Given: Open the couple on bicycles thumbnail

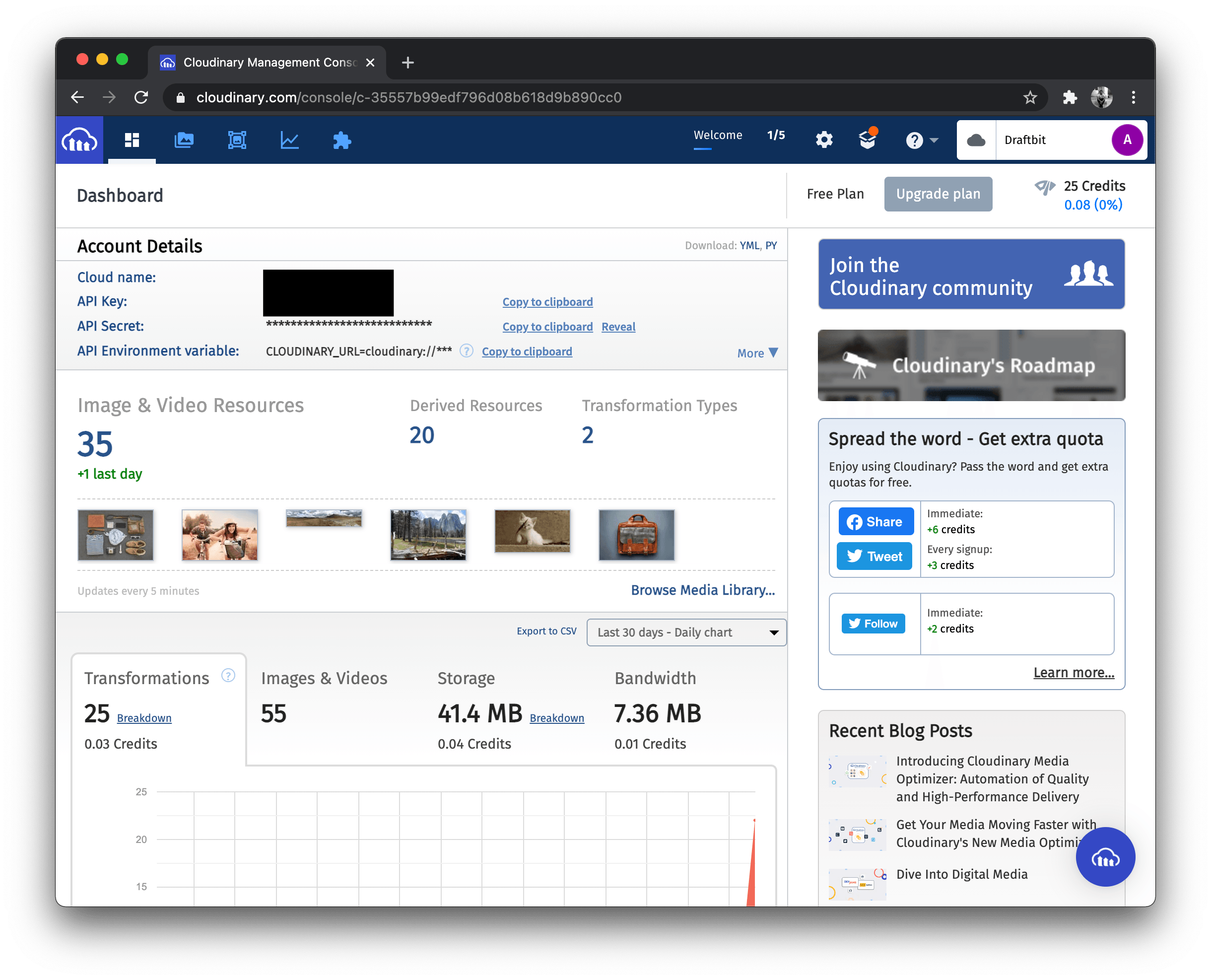Looking at the screenshot, I should (219, 535).
